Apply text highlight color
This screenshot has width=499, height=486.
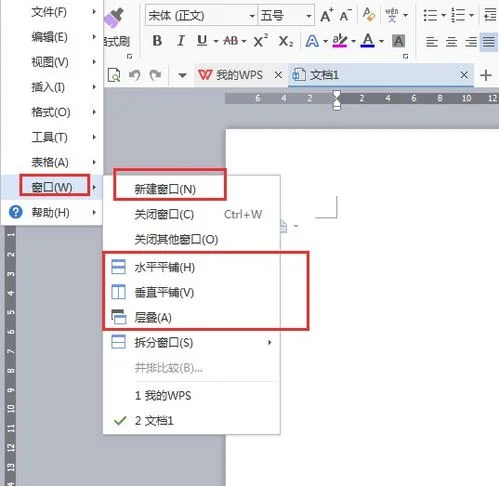[x=340, y=41]
